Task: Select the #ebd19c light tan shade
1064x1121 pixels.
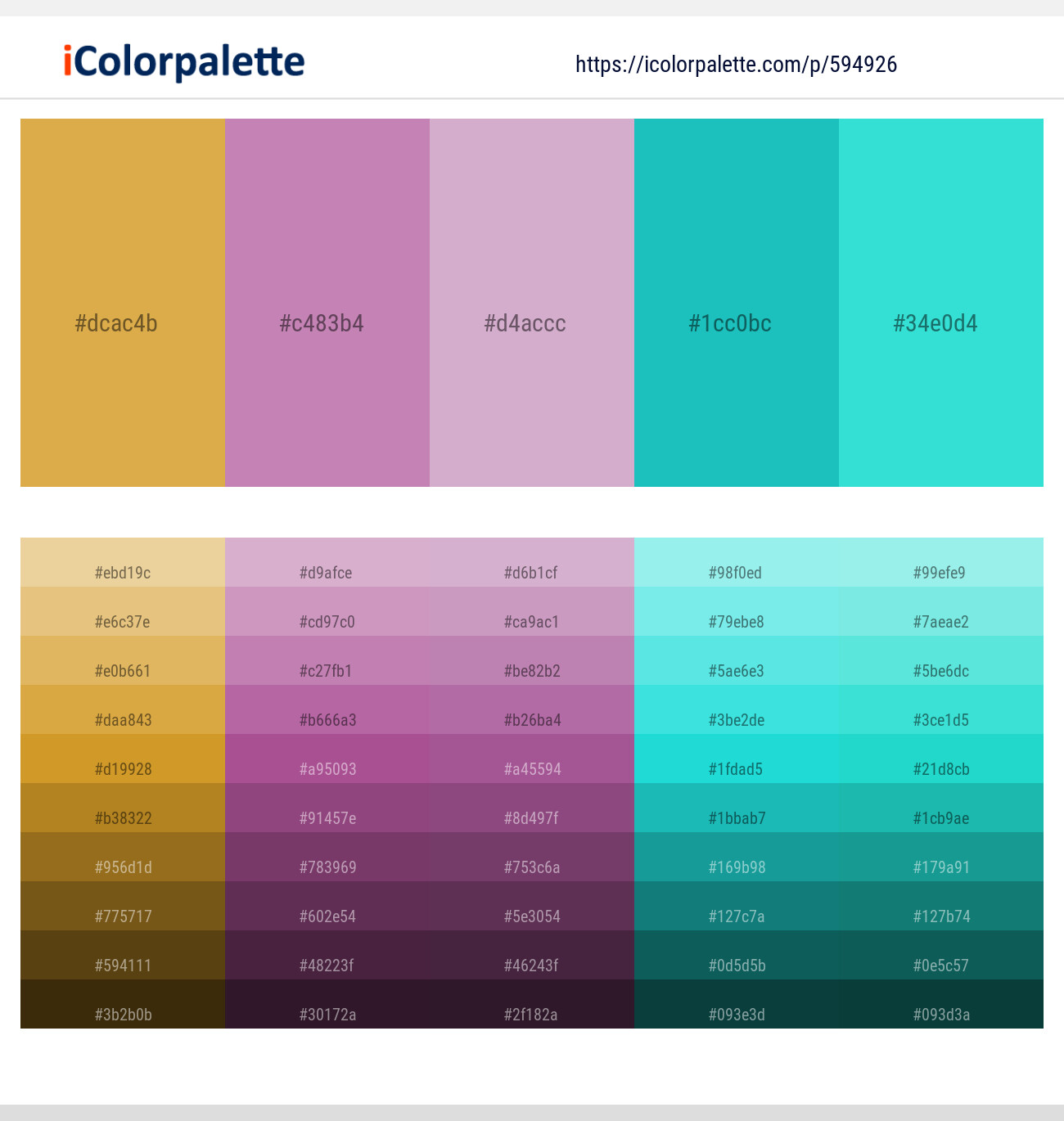Action: point(123,562)
